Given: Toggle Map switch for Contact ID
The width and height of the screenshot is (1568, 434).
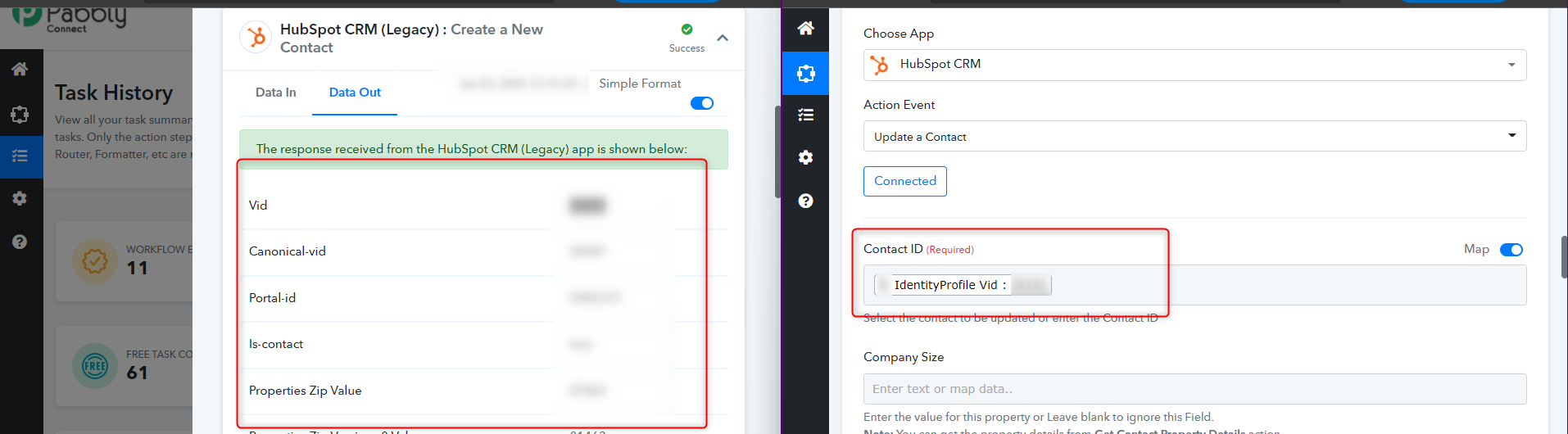Looking at the screenshot, I should pos(1511,250).
